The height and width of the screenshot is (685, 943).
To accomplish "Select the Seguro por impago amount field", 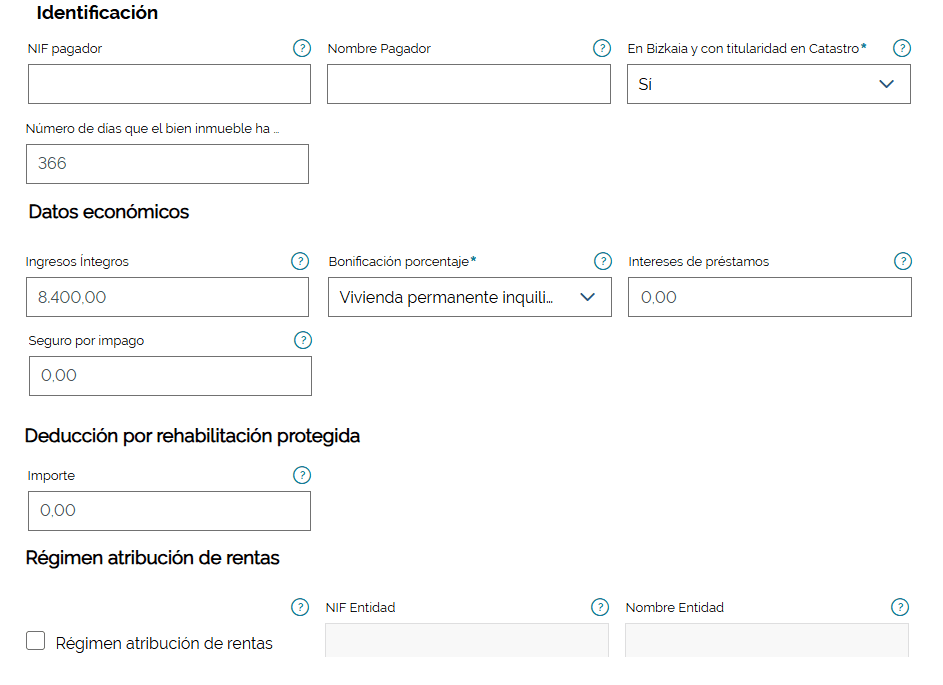I will [170, 376].
